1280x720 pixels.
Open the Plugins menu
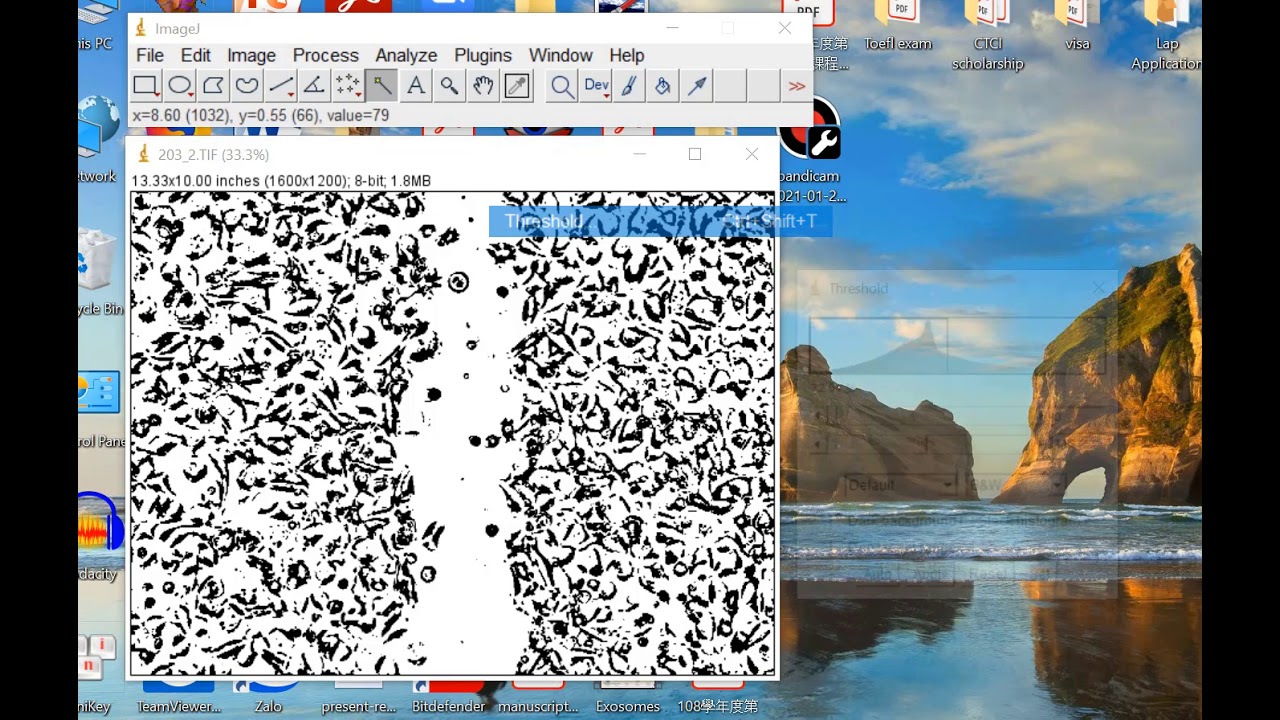click(x=483, y=55)
